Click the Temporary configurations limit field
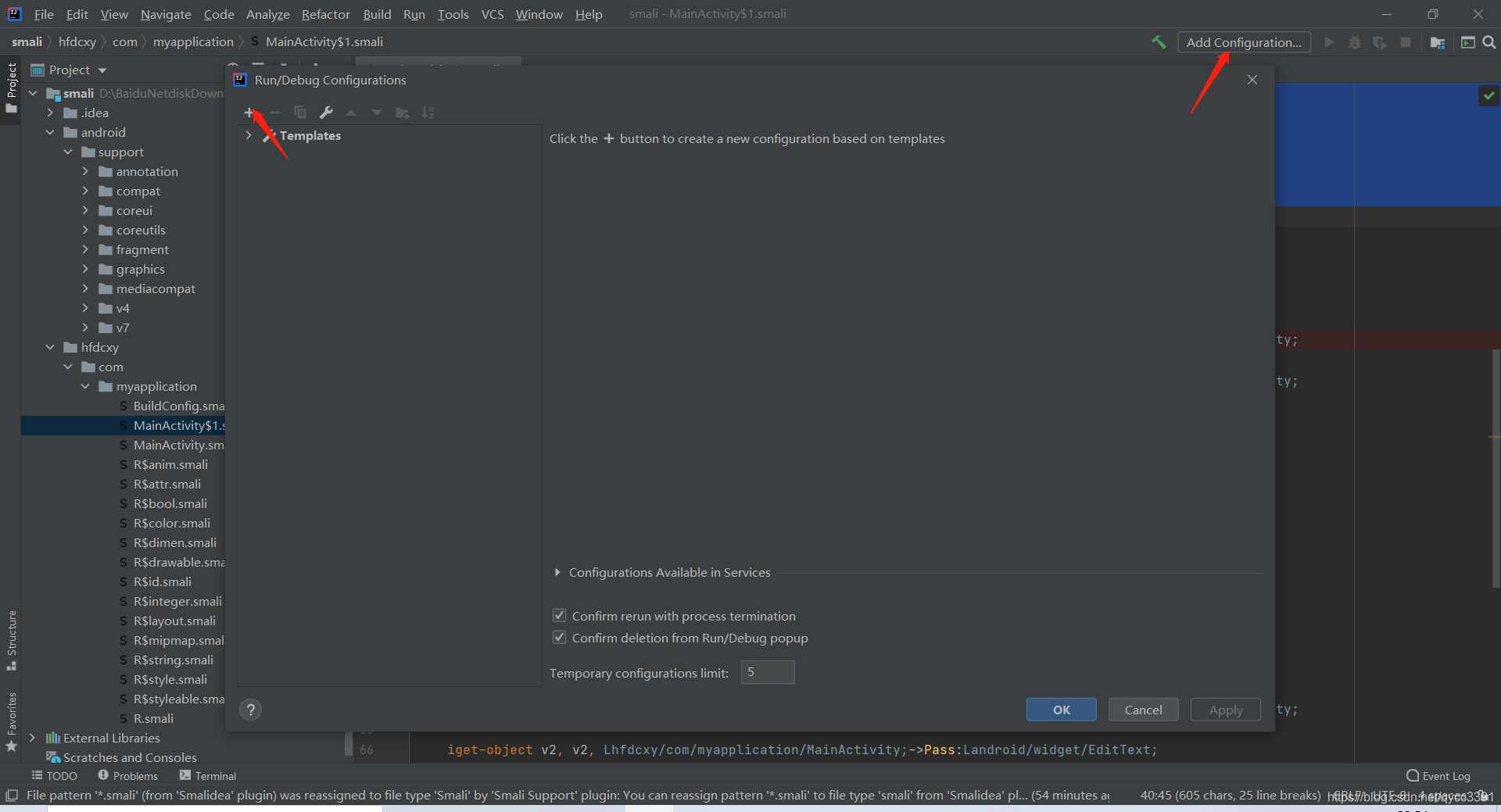This screenshot has width=1501, height=812. point(768,672)
